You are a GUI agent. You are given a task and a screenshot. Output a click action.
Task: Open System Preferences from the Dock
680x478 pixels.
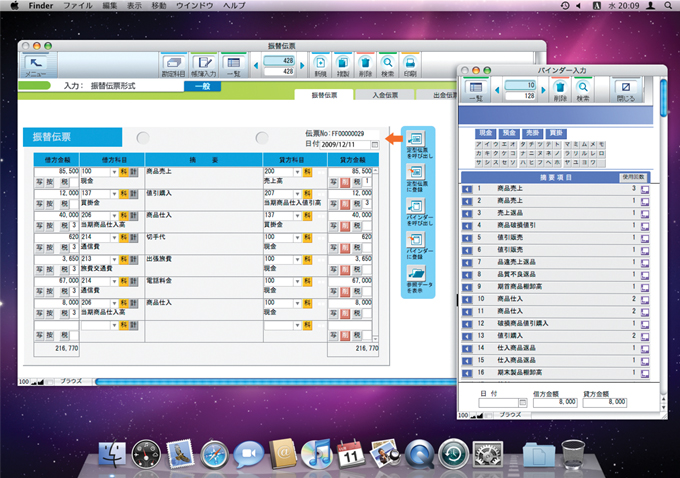[x=487, y=454]
